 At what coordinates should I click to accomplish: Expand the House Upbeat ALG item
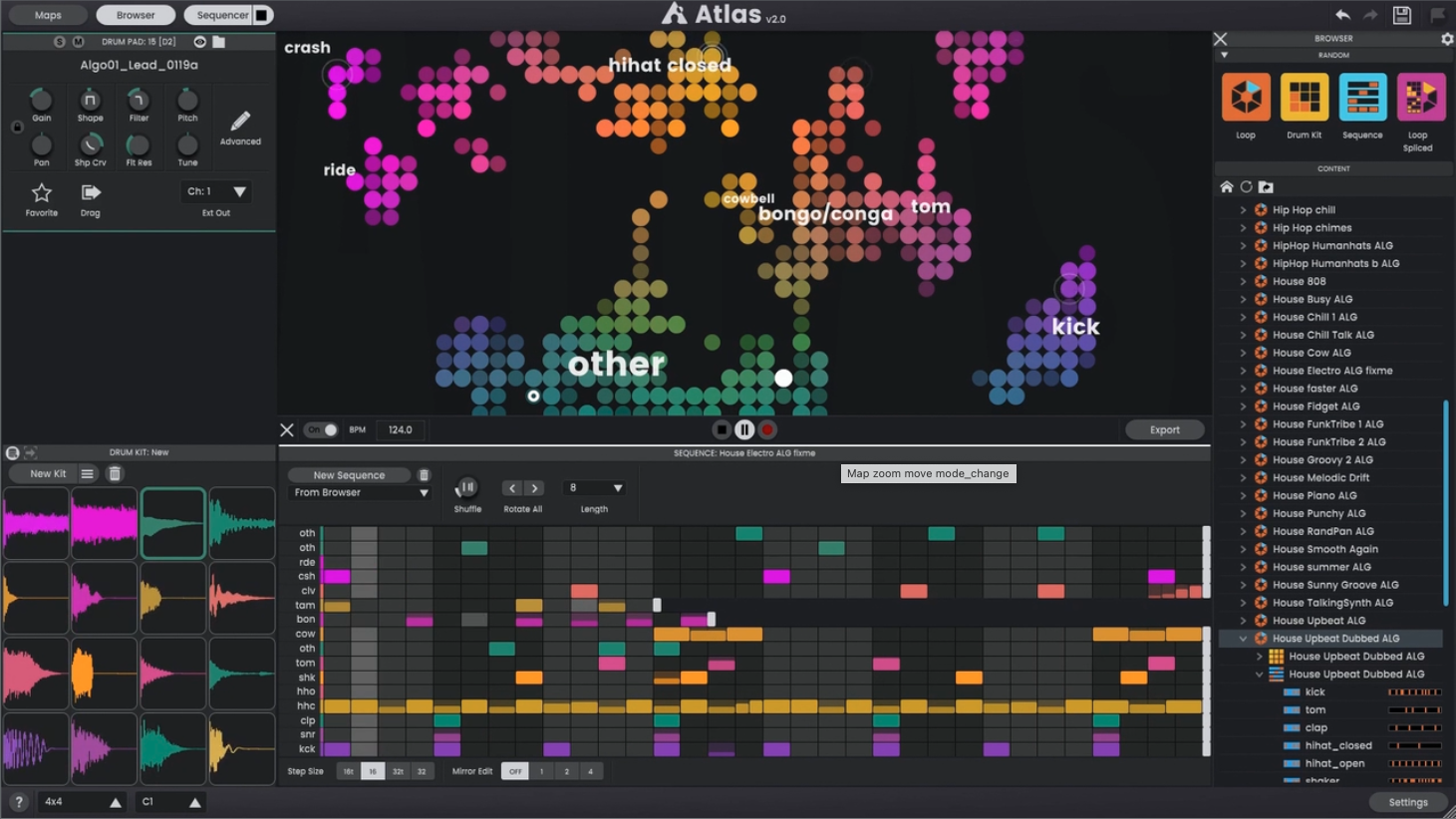(x=1243, y=621)
